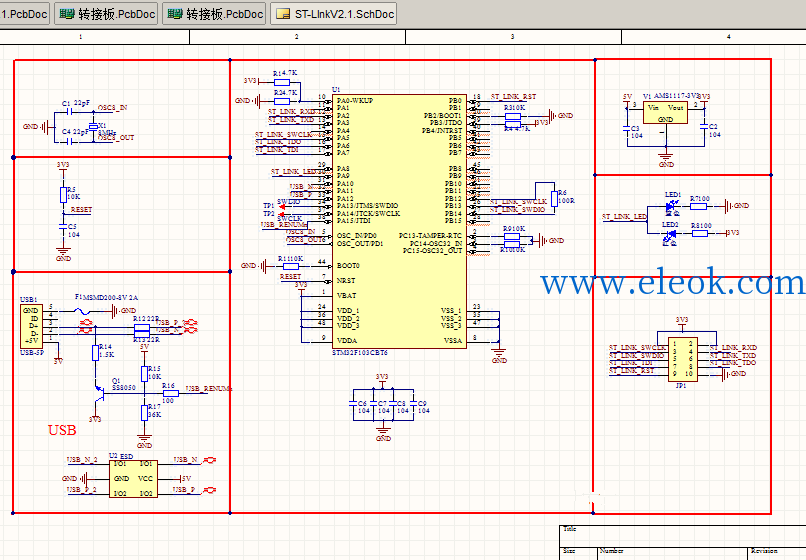The width and height of the screenshot is (806, 560).
Task: Select the R5 10K pull-up resistor
Action: tap(63, 195)
